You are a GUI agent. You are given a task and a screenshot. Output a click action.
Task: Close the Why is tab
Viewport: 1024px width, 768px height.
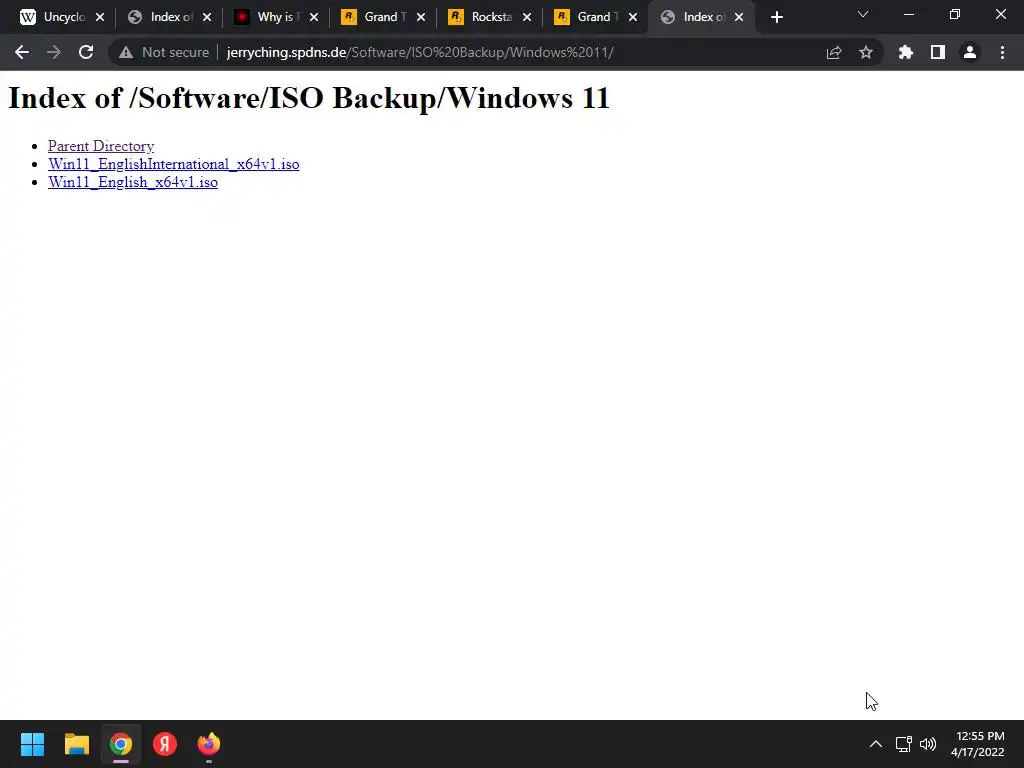(x=314, y=18)
